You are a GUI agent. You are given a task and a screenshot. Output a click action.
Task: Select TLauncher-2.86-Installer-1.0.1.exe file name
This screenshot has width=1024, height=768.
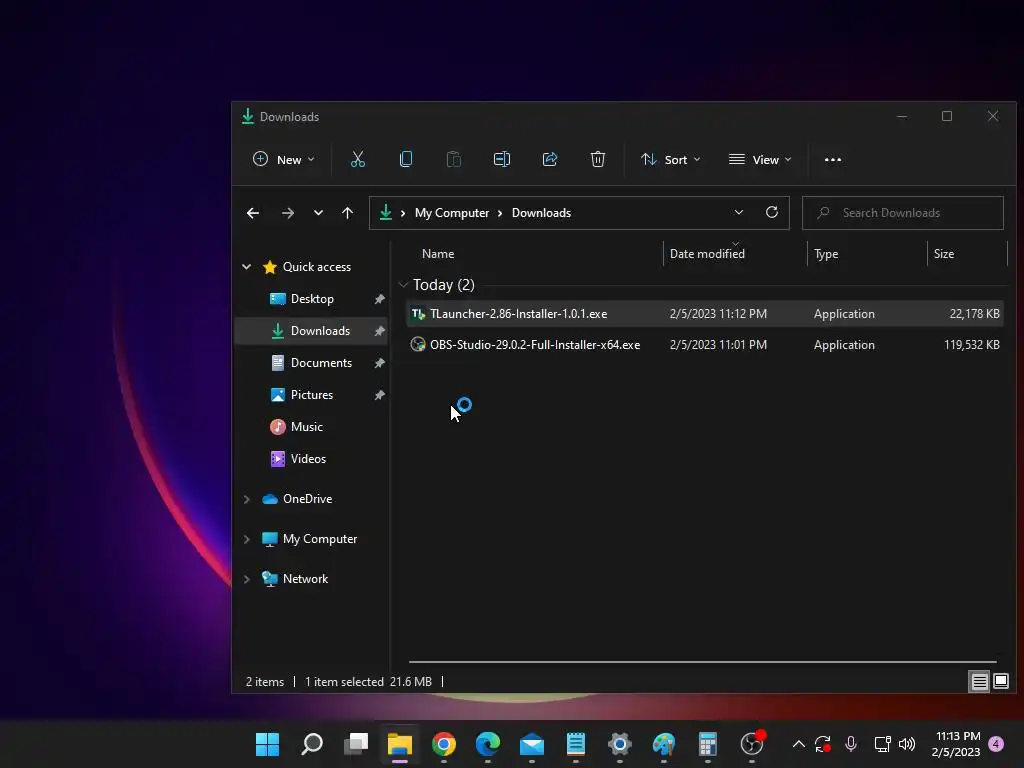[519, 314]
